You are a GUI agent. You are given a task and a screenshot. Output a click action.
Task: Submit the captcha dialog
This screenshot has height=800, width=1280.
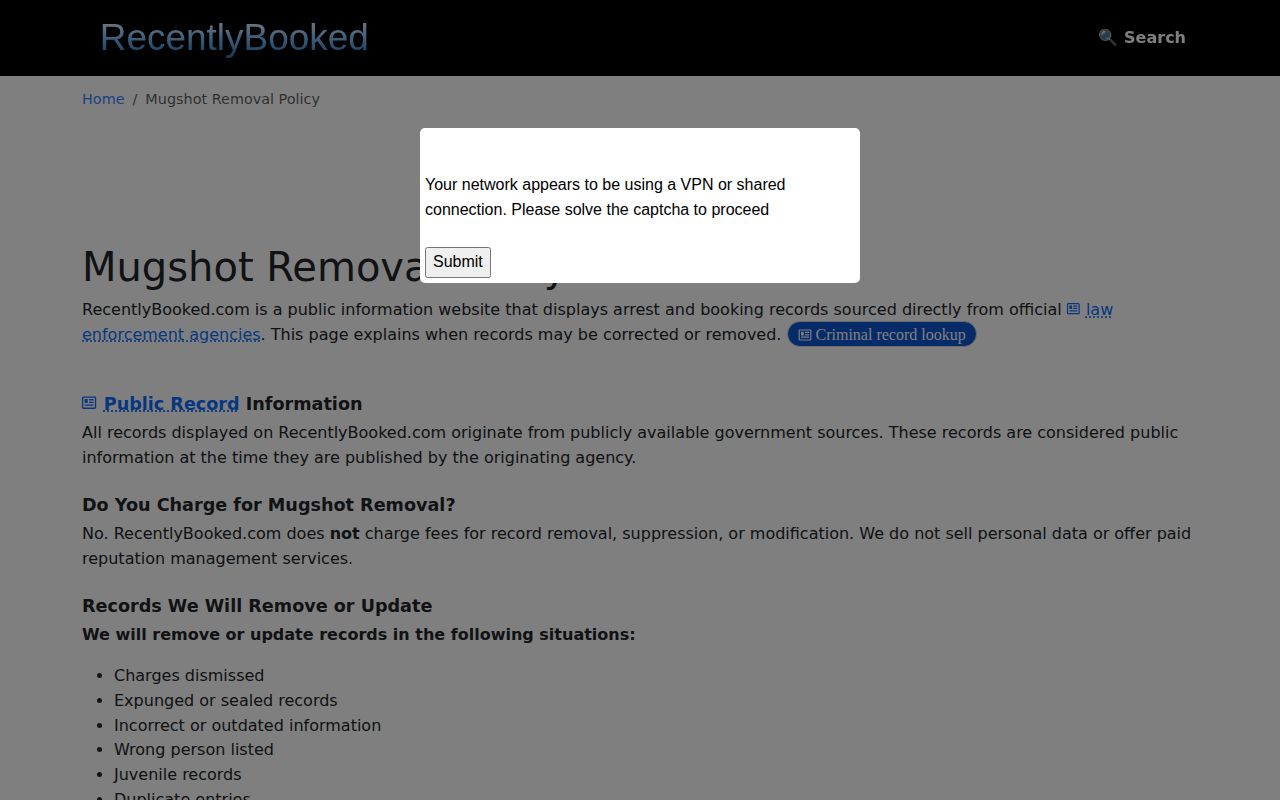pos(458,262)
